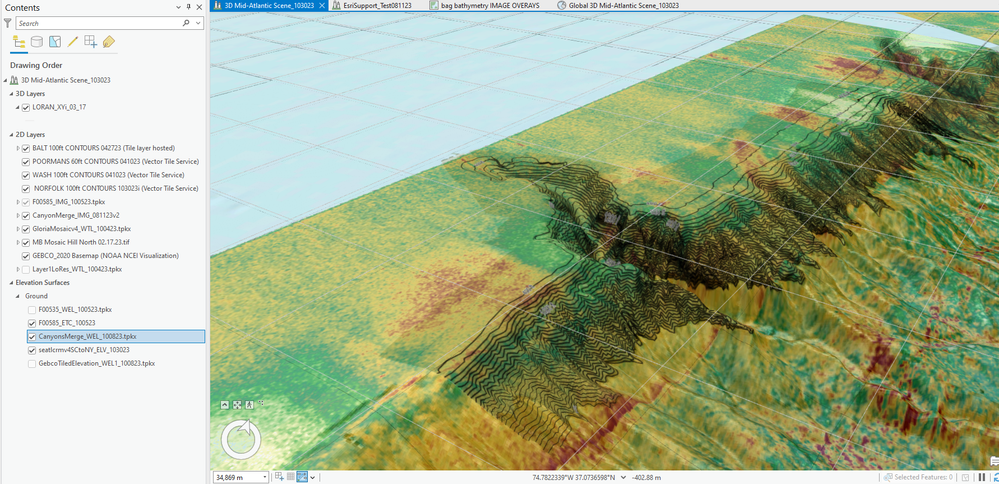Switch to List By Data Source view

[x=37, y=42]
